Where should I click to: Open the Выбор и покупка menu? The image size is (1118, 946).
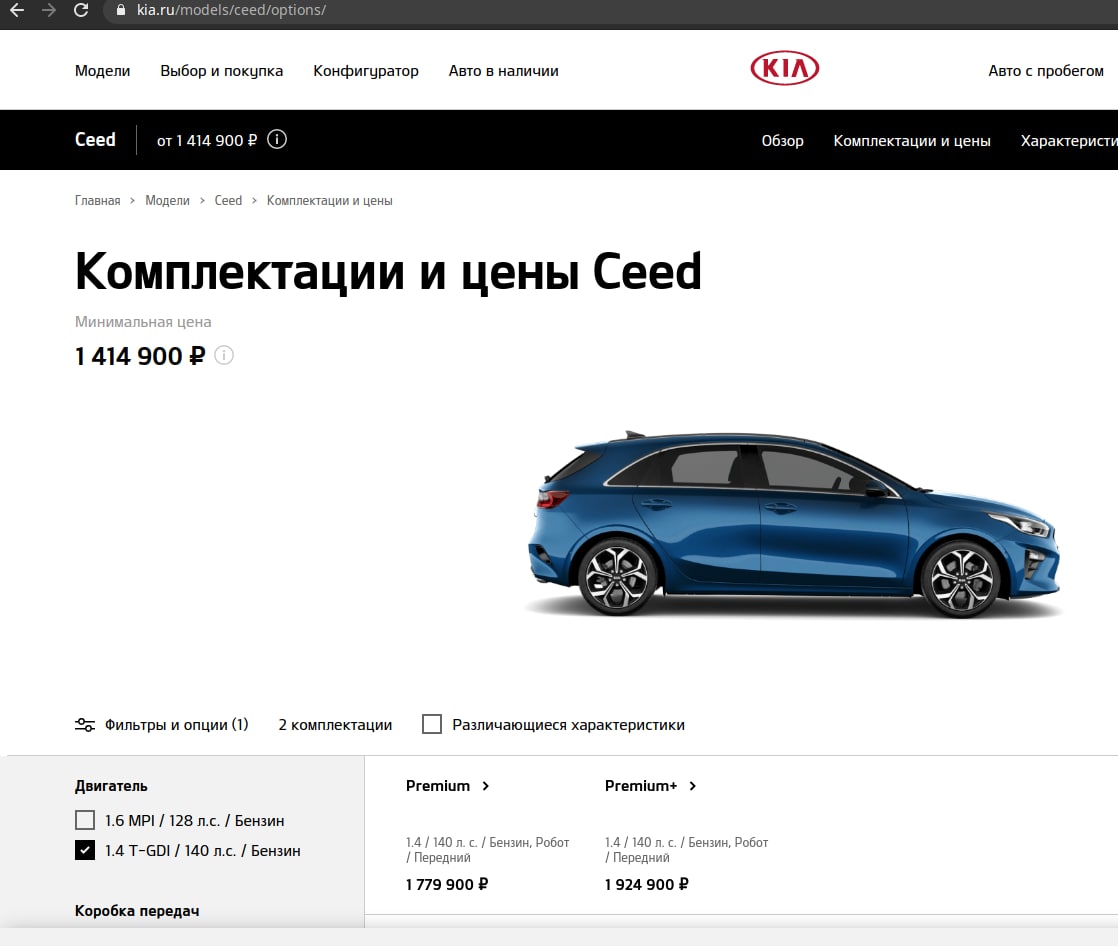[x=222, y=71]
